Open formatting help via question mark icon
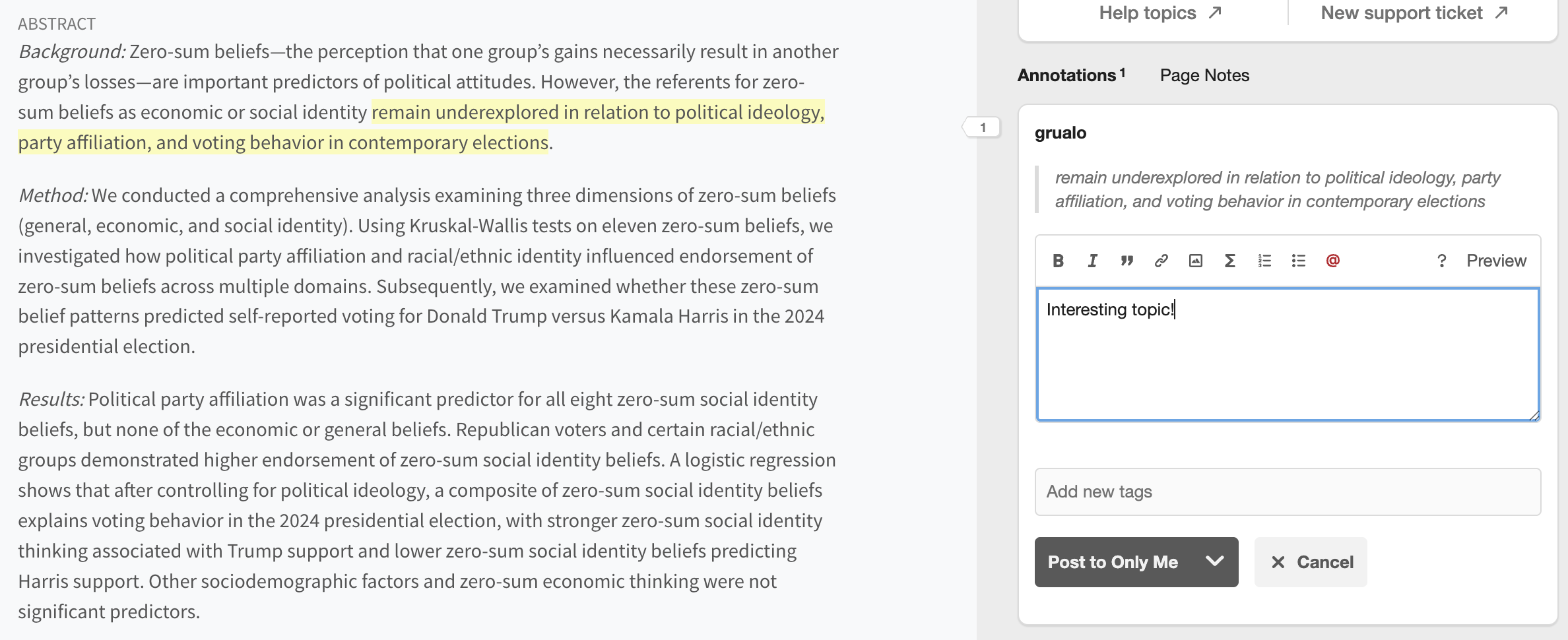The height and width of the screenshot is (640, 1568). [1441, 261]
